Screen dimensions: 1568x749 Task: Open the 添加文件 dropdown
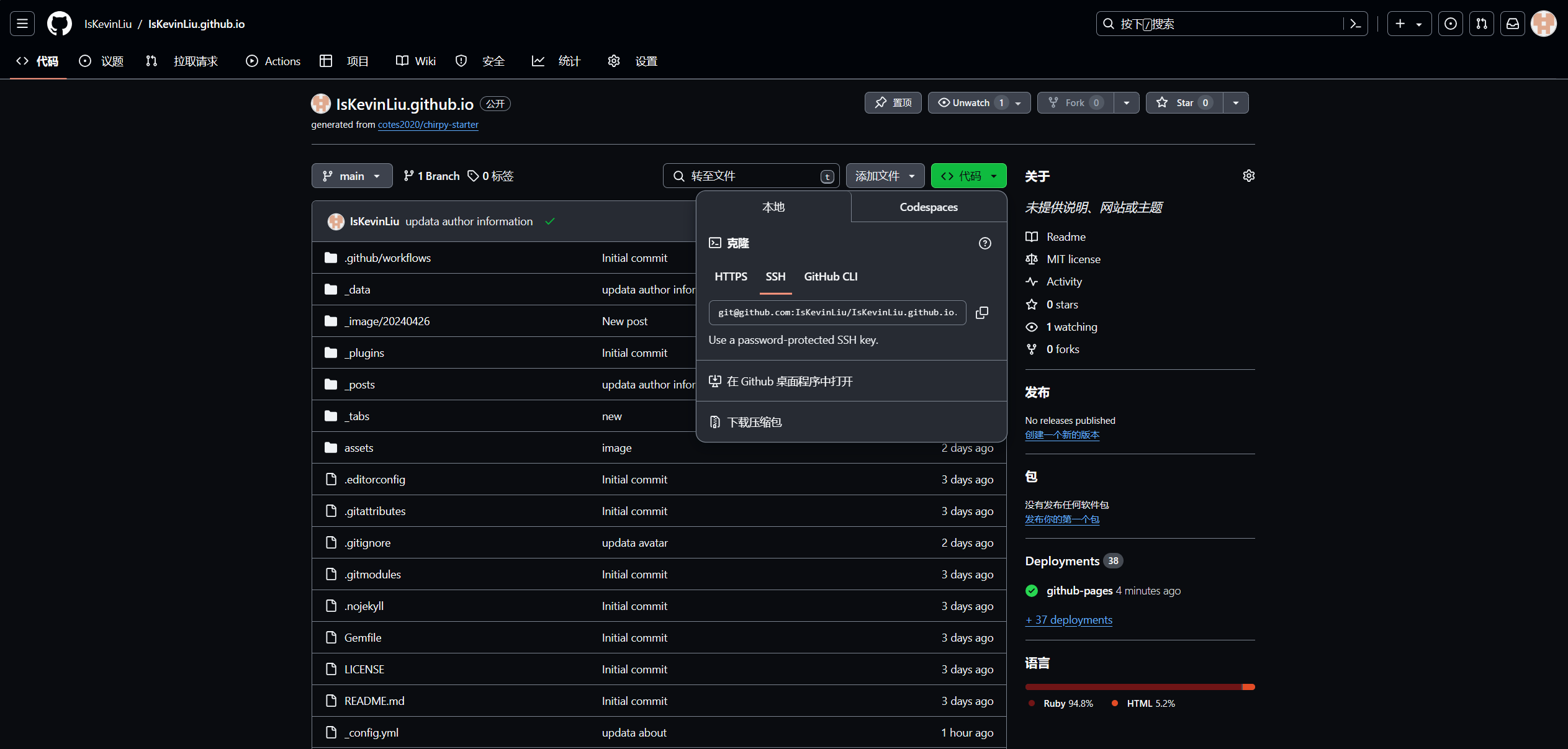tap(885, 176)
